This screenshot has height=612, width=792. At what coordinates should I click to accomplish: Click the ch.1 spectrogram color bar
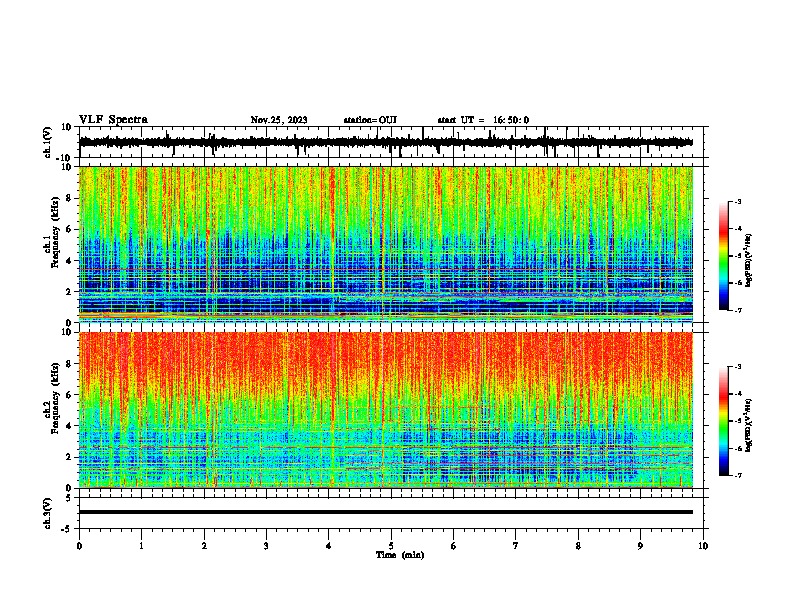coord(724,256)
